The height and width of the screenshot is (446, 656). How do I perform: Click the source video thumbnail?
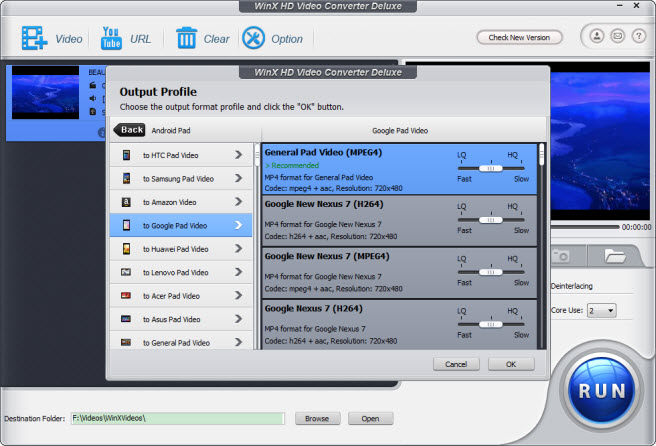click(x=45, y=93)
